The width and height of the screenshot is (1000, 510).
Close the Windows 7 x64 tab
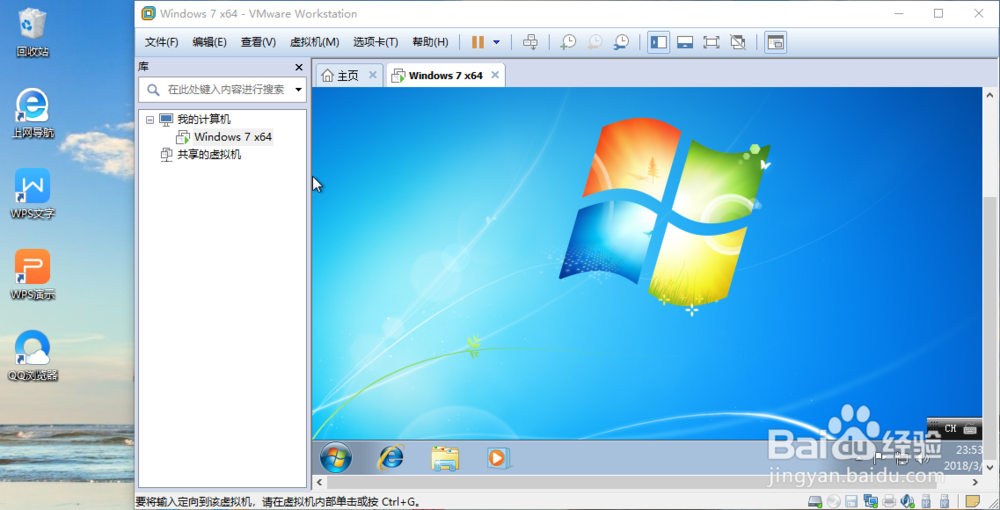click(495, 75)
